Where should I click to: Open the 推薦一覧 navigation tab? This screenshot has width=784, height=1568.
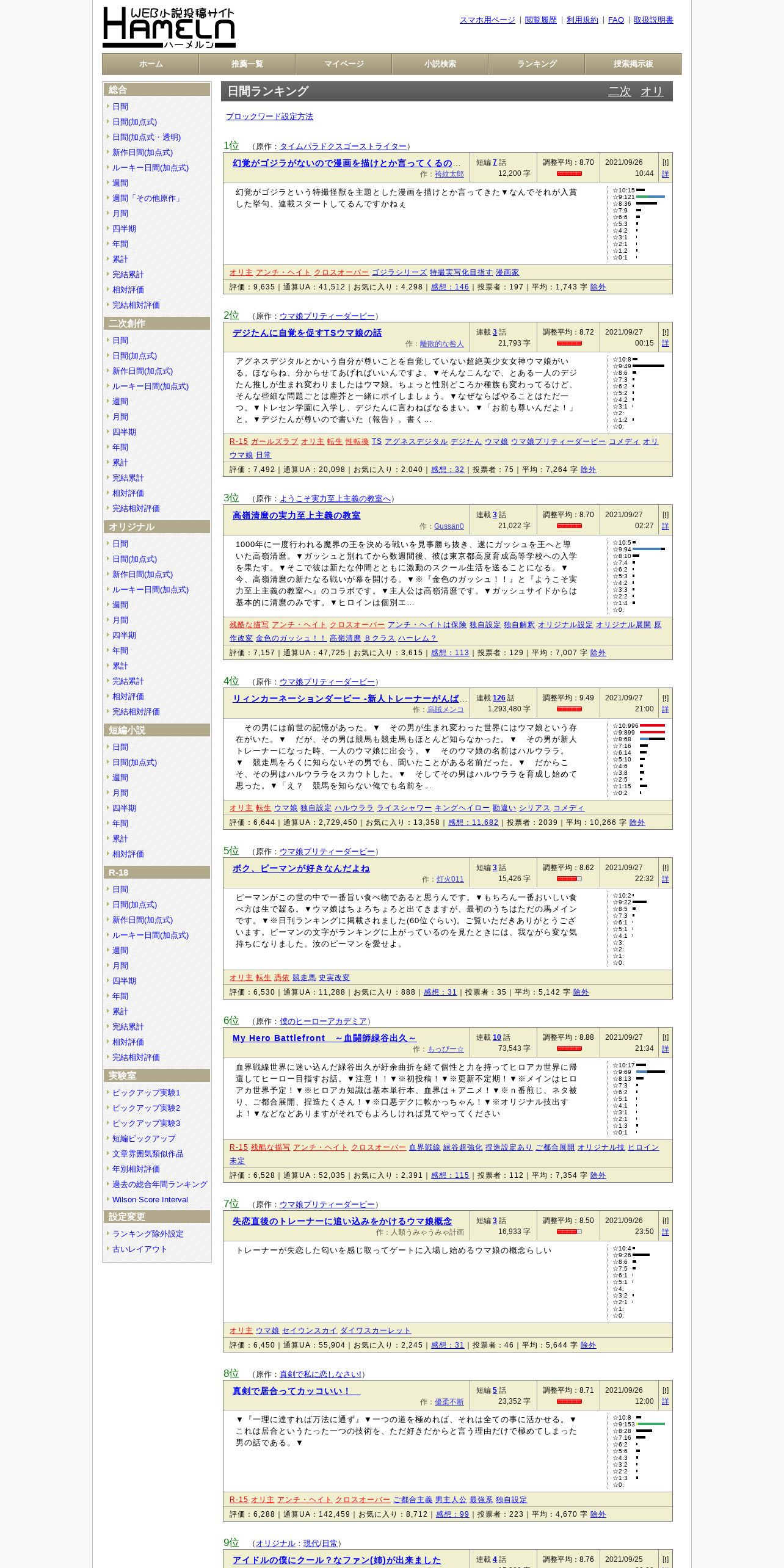click(x=247, y=64)
